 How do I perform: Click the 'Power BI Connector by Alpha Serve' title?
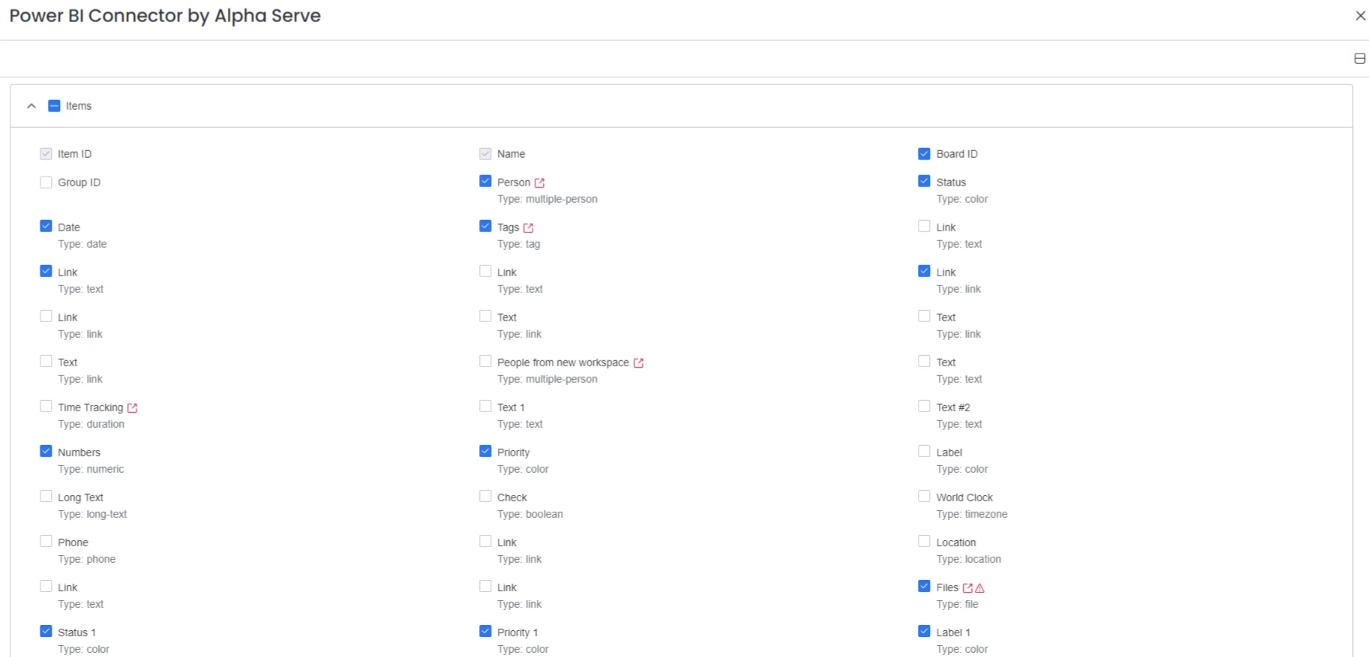pyautogui.click(x=165, y=16)
